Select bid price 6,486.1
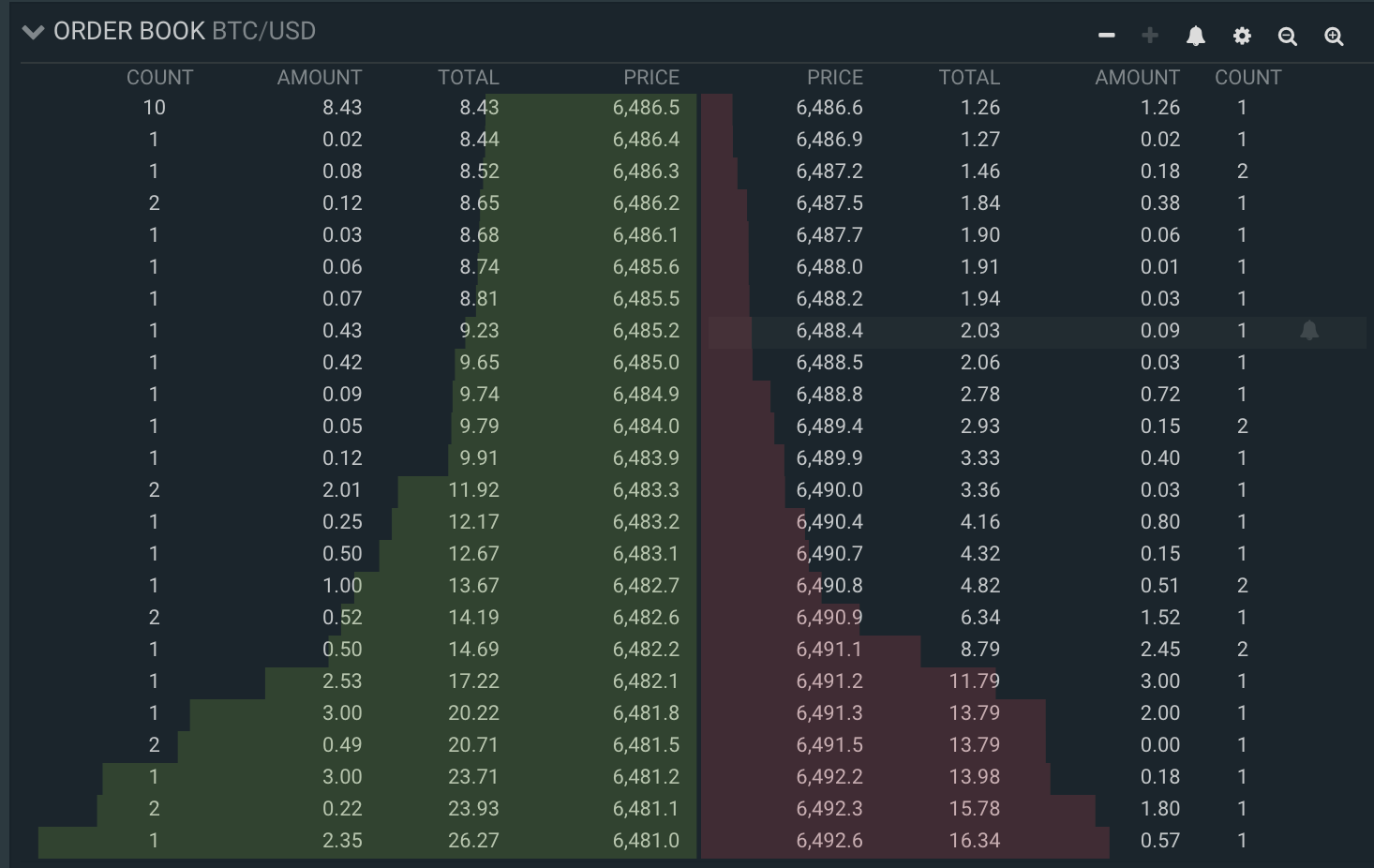Viewport: 1374px width, 868px height. (x=646, y=235)
